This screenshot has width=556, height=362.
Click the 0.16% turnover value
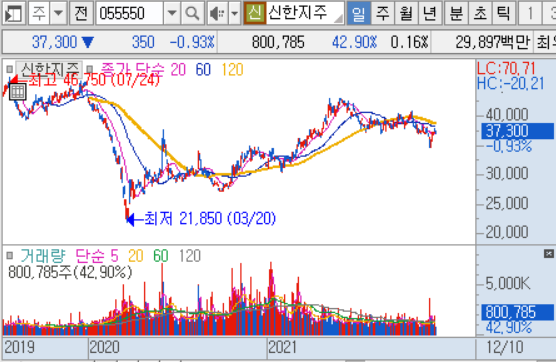click(x=410, y=42)
